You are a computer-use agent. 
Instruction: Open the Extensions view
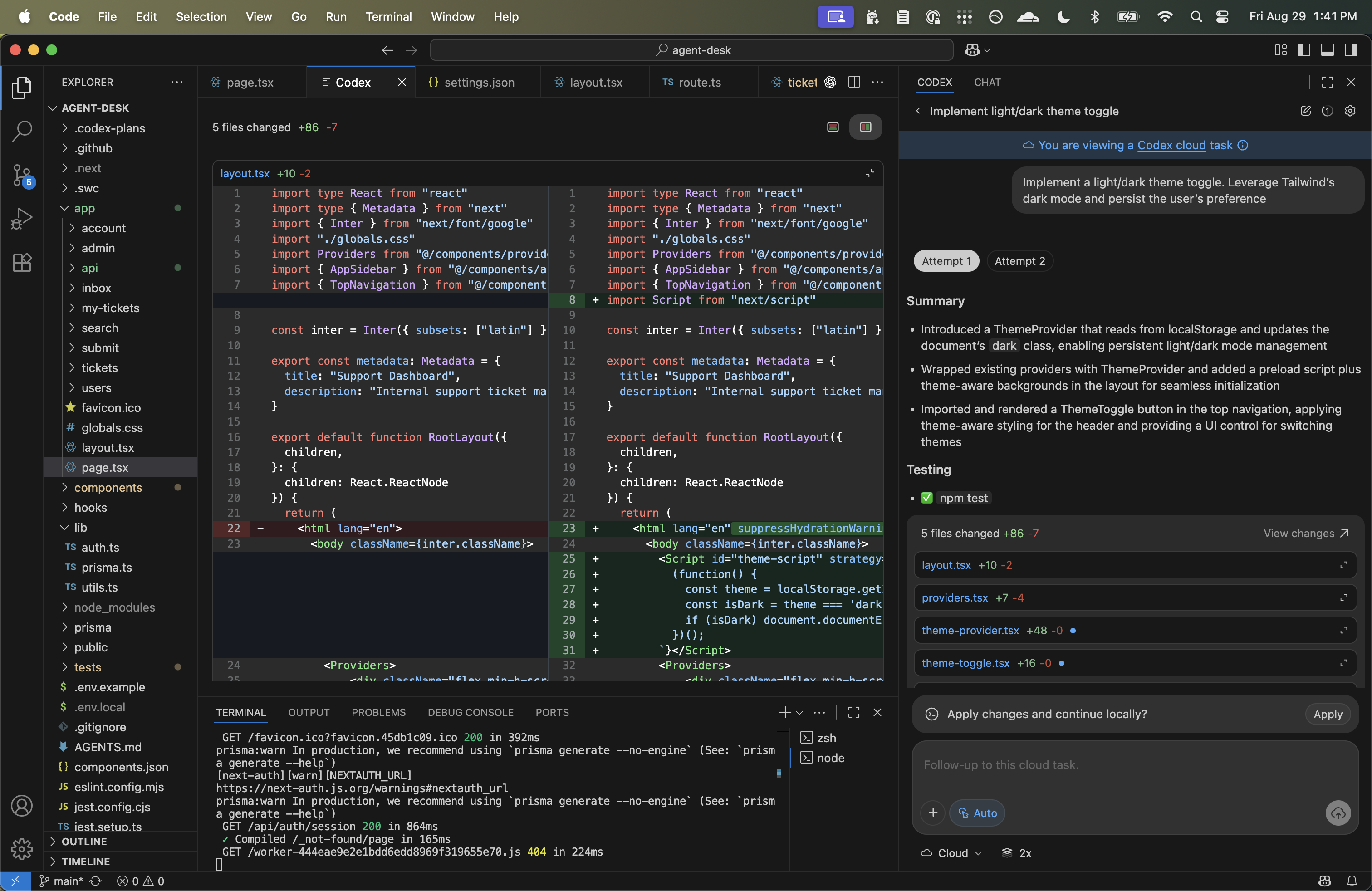pyautogui.click(x=22, y=263)
